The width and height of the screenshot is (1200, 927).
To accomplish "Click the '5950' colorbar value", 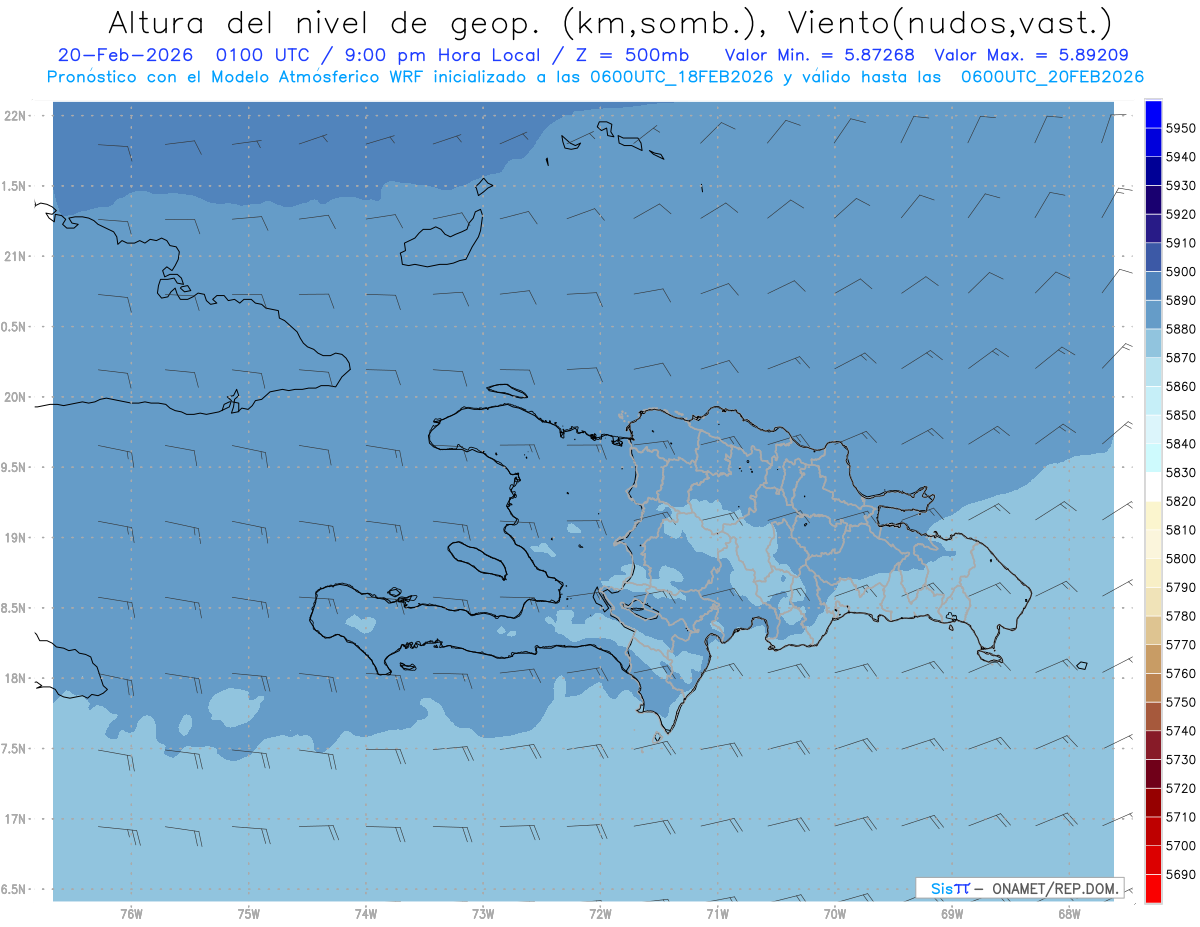I will [1181, 129].
